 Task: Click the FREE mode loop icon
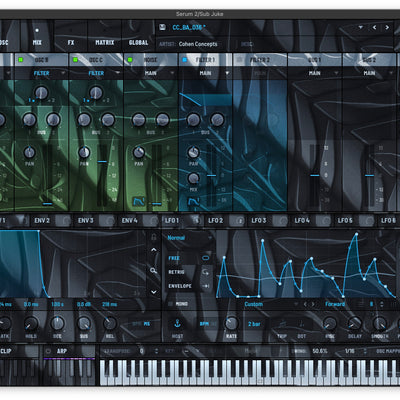(206, 258)
